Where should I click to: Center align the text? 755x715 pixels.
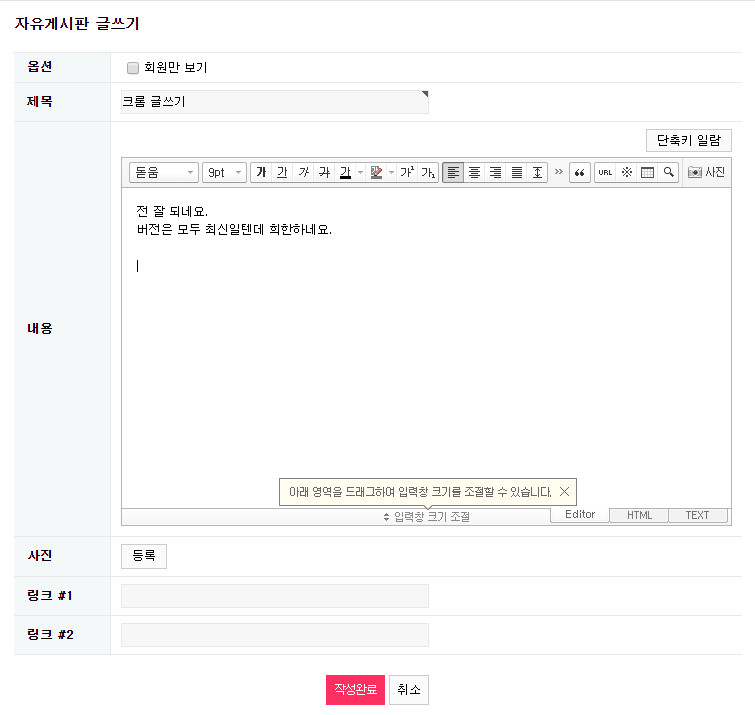pyautogui.click(x=474, y=173)
